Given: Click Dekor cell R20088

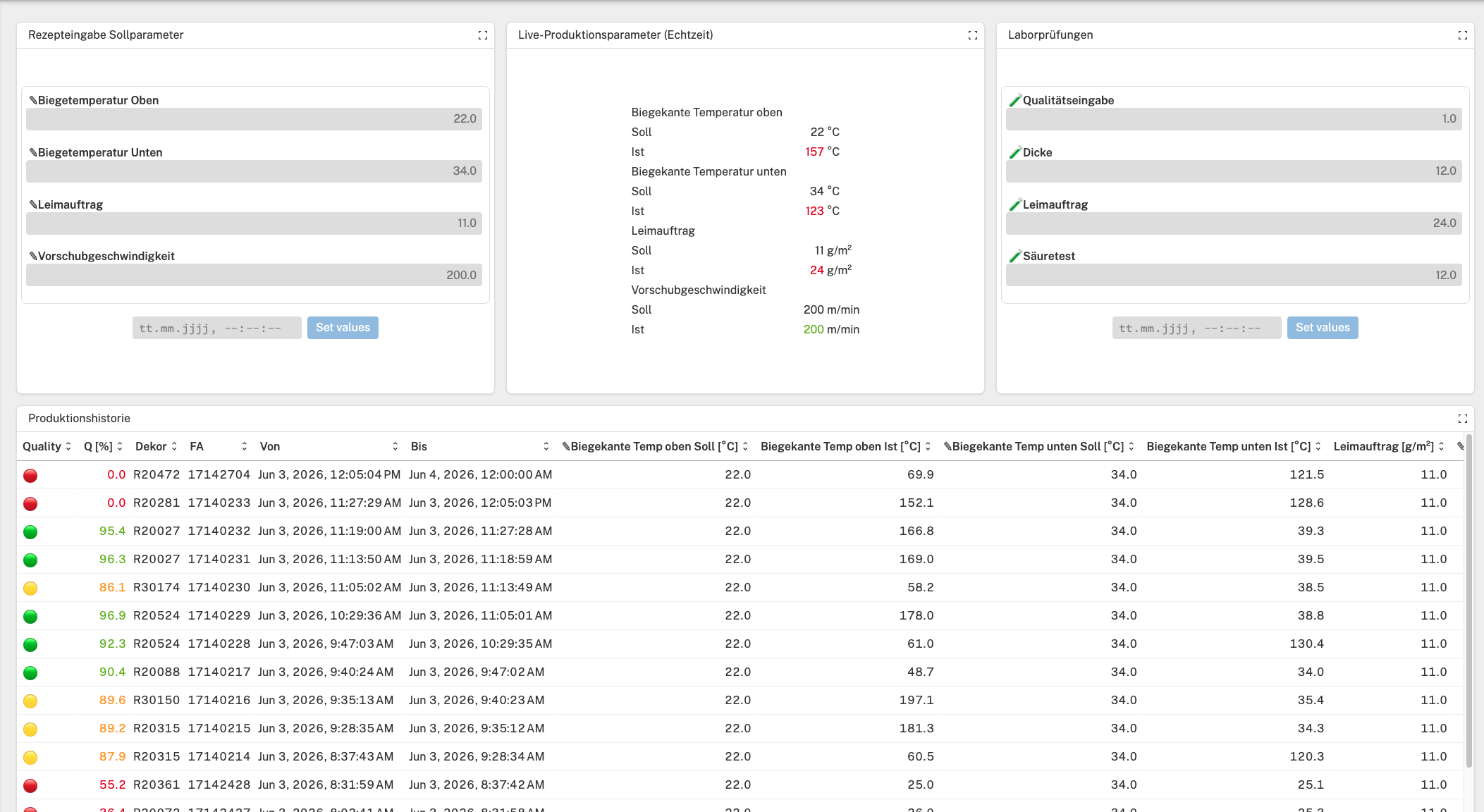Looking at the screenshot, I should [x=157, y=672].
